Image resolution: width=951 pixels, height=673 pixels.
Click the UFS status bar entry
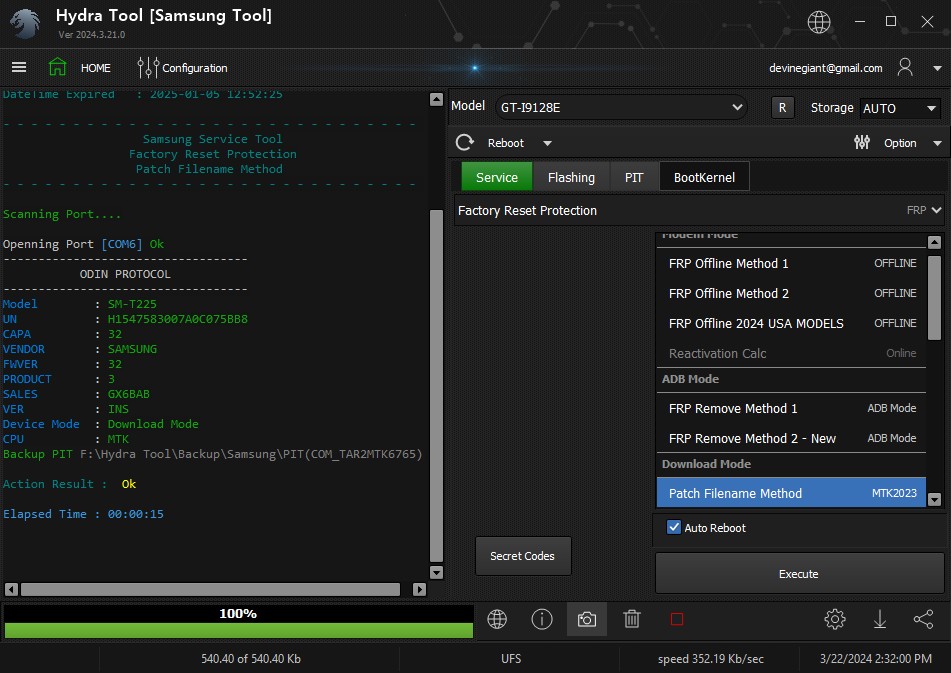coord(511,658)
